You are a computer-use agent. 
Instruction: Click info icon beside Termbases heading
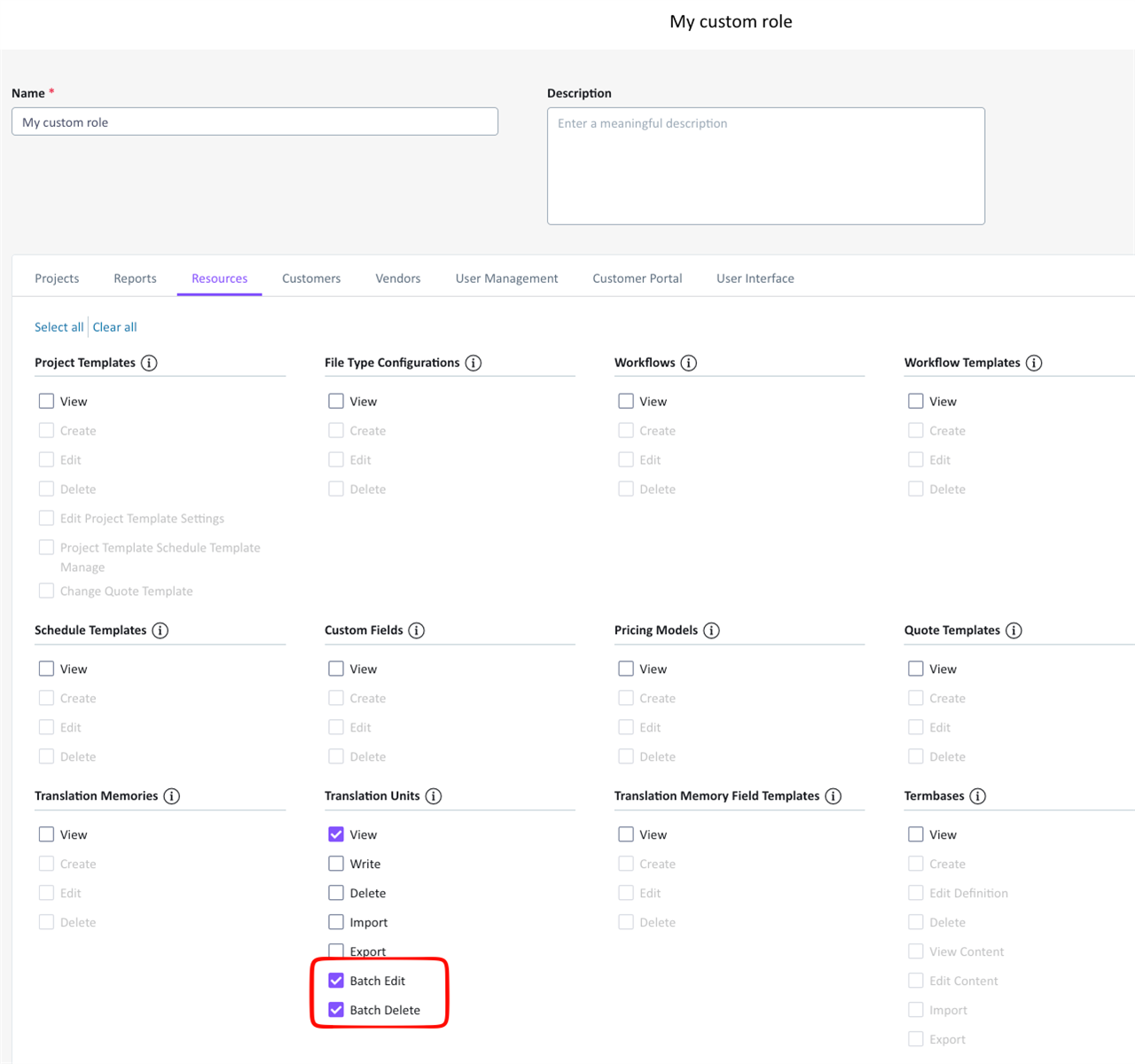click(x=978, y=796)
